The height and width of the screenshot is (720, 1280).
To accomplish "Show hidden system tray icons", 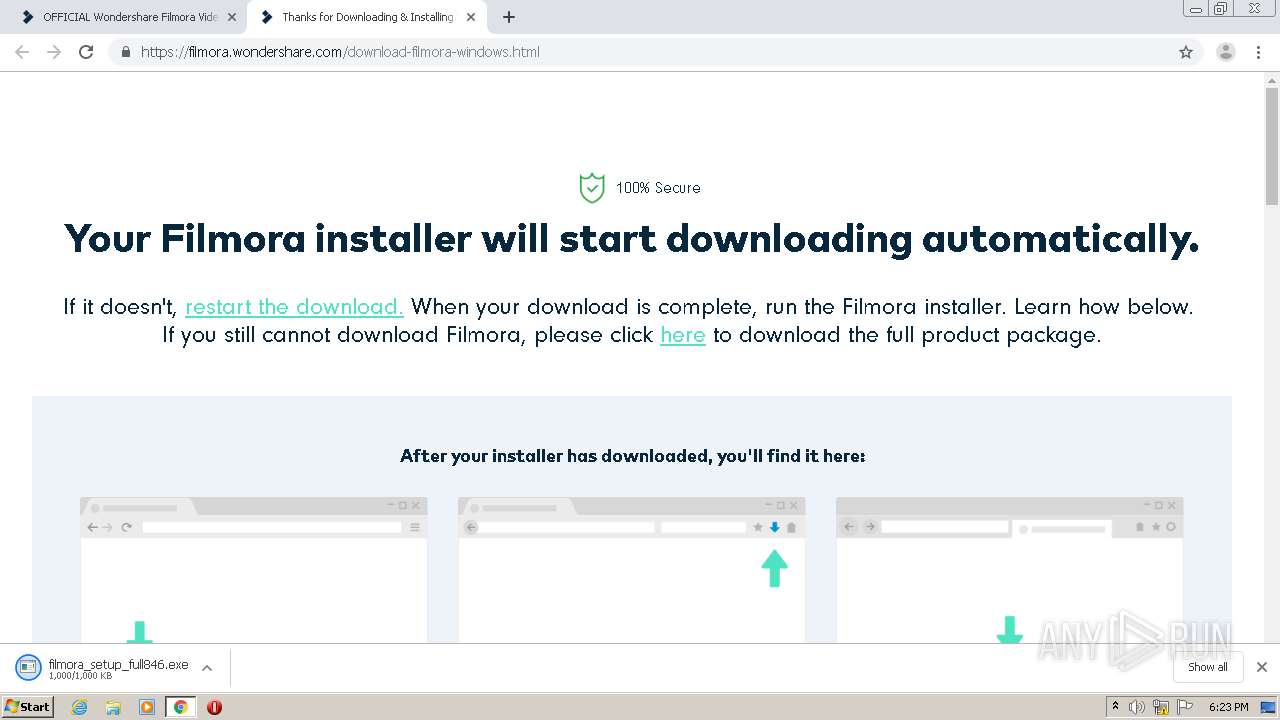I will click(1115, 707).
